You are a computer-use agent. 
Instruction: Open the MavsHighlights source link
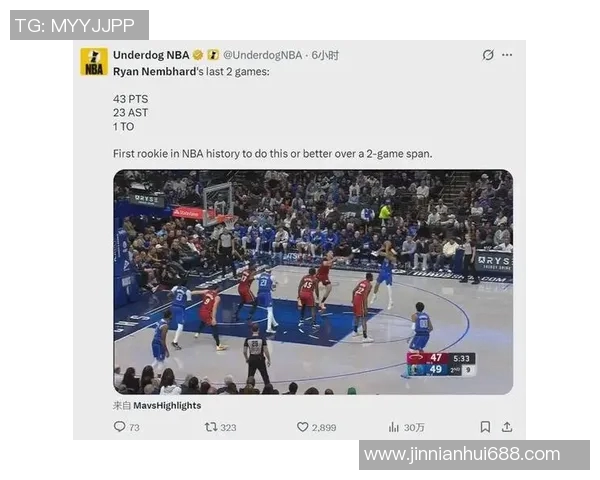click(x=167, y=406)
